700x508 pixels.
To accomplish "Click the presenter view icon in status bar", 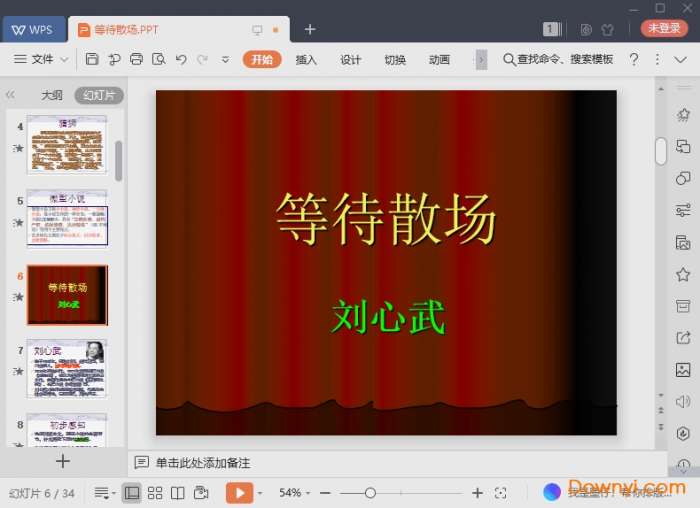I will tap(201, 492).
